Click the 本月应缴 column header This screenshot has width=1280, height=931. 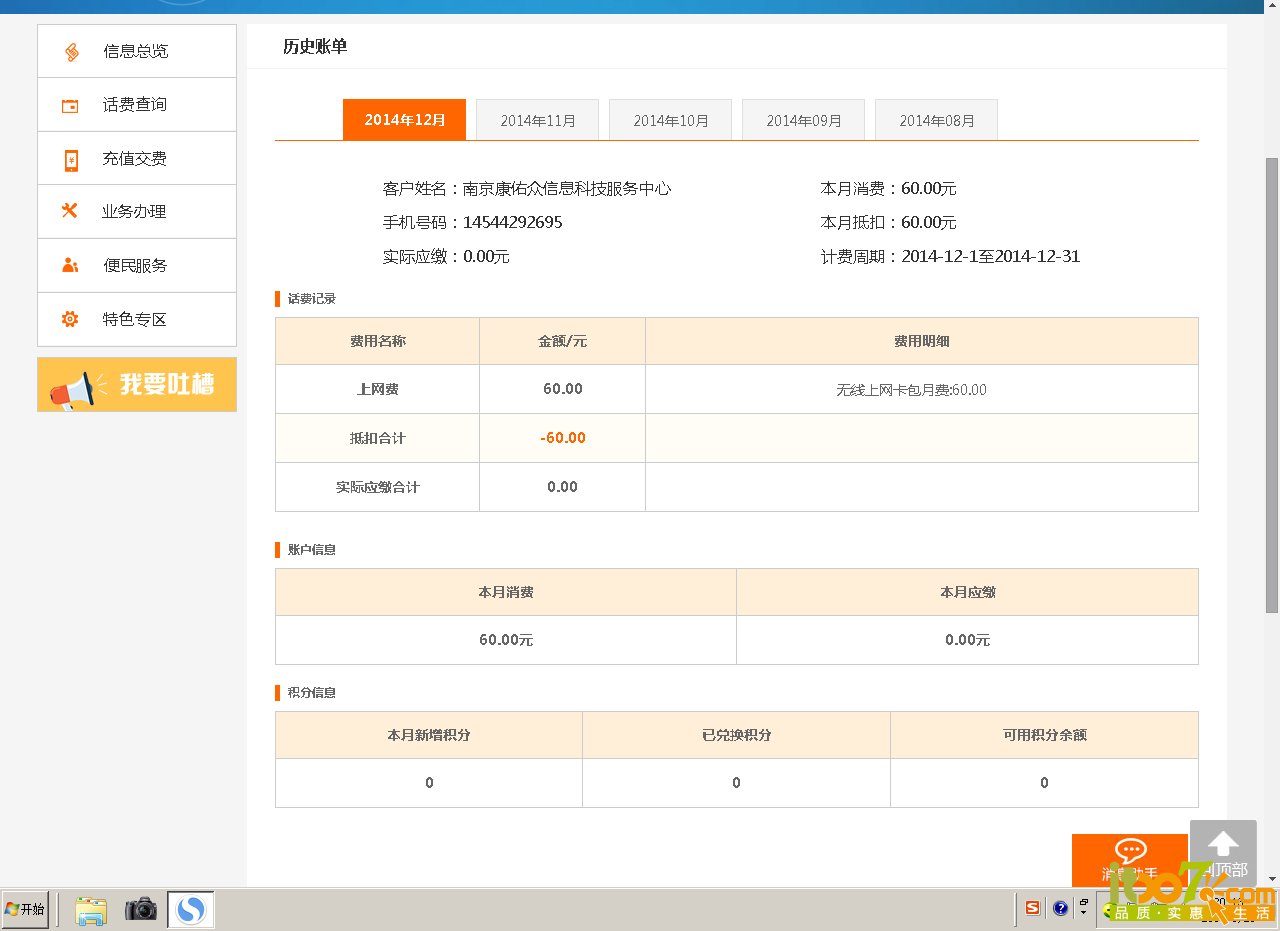[967, 592]
